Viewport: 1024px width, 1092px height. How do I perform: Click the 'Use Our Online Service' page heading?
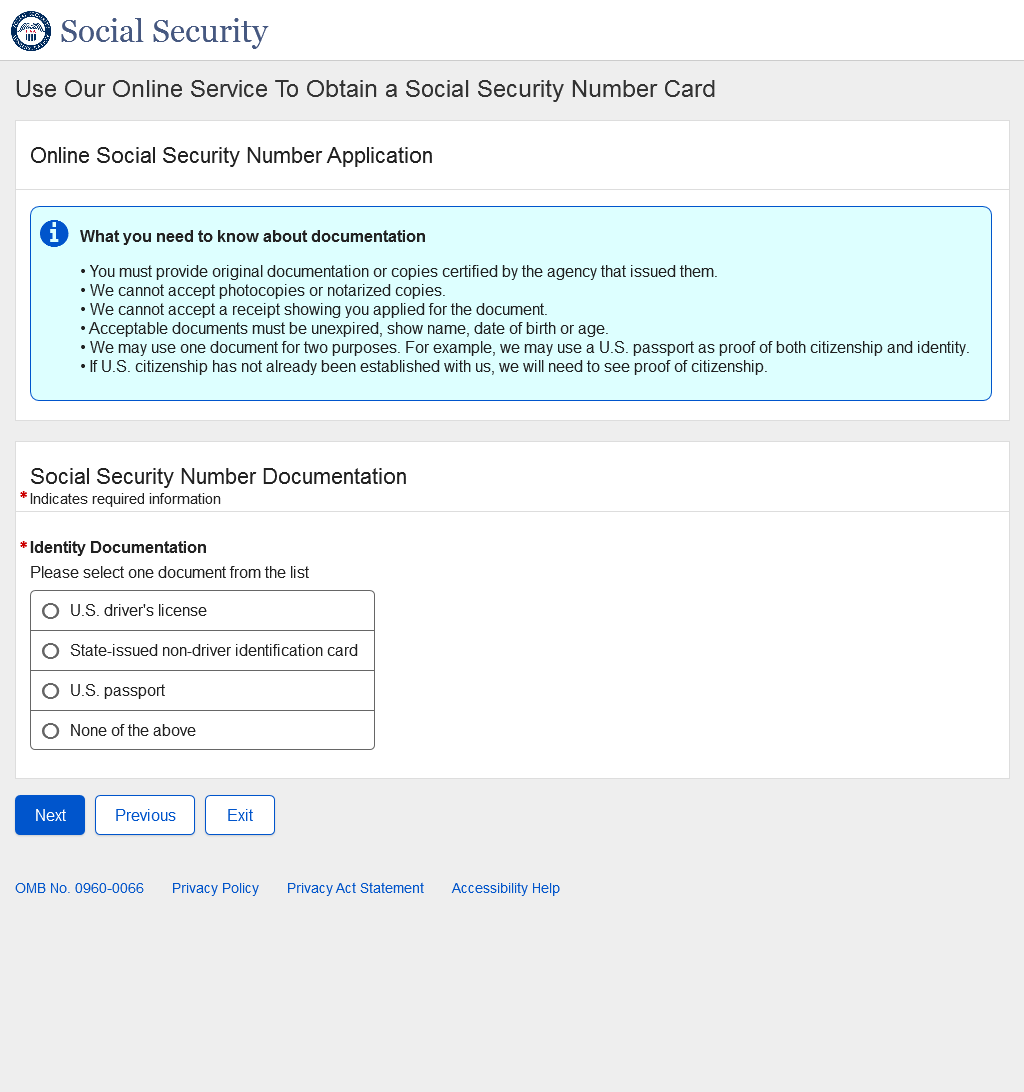tap(365, 89)
